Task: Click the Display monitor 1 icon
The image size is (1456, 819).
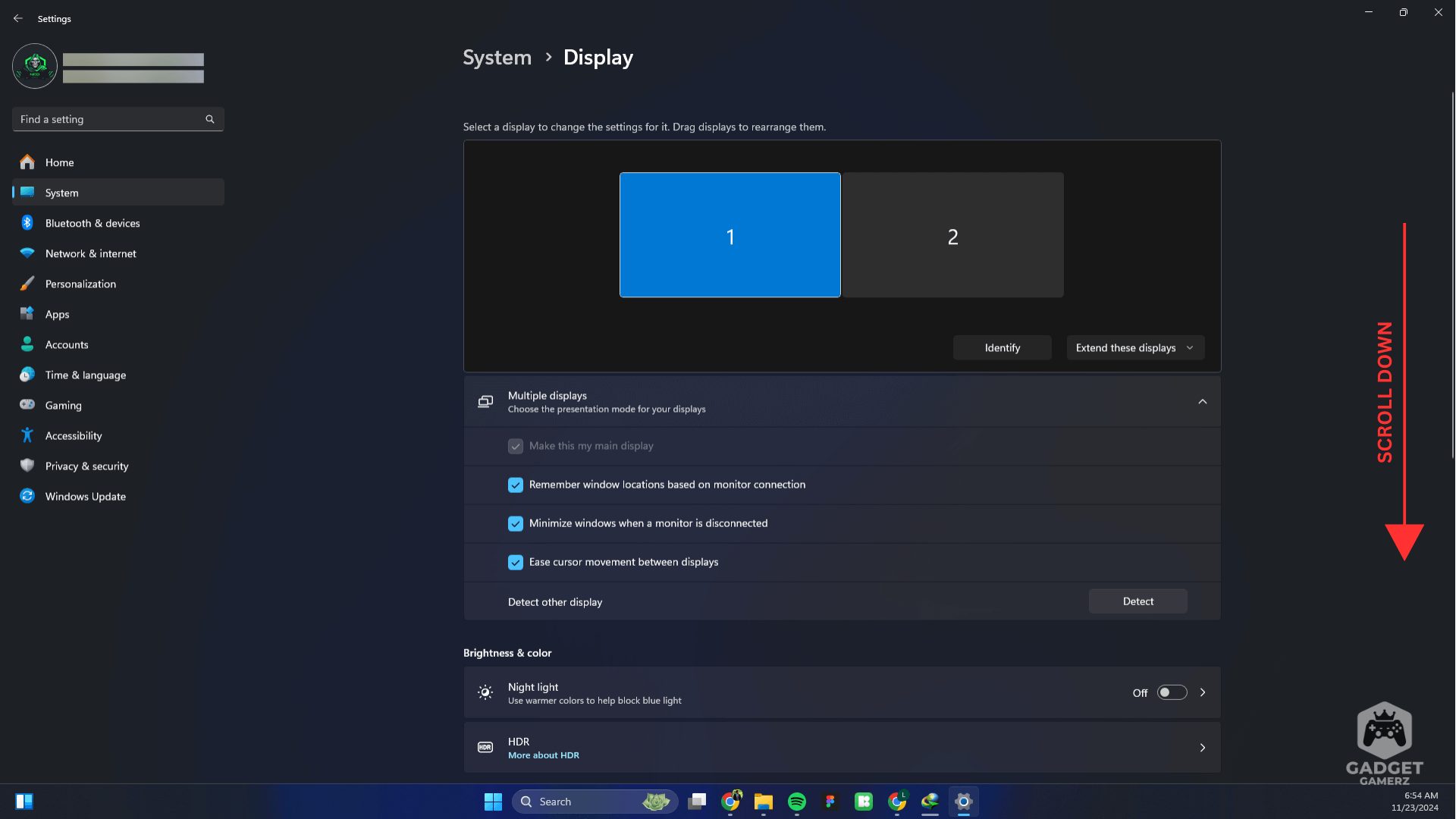Action: pos(730,234)
